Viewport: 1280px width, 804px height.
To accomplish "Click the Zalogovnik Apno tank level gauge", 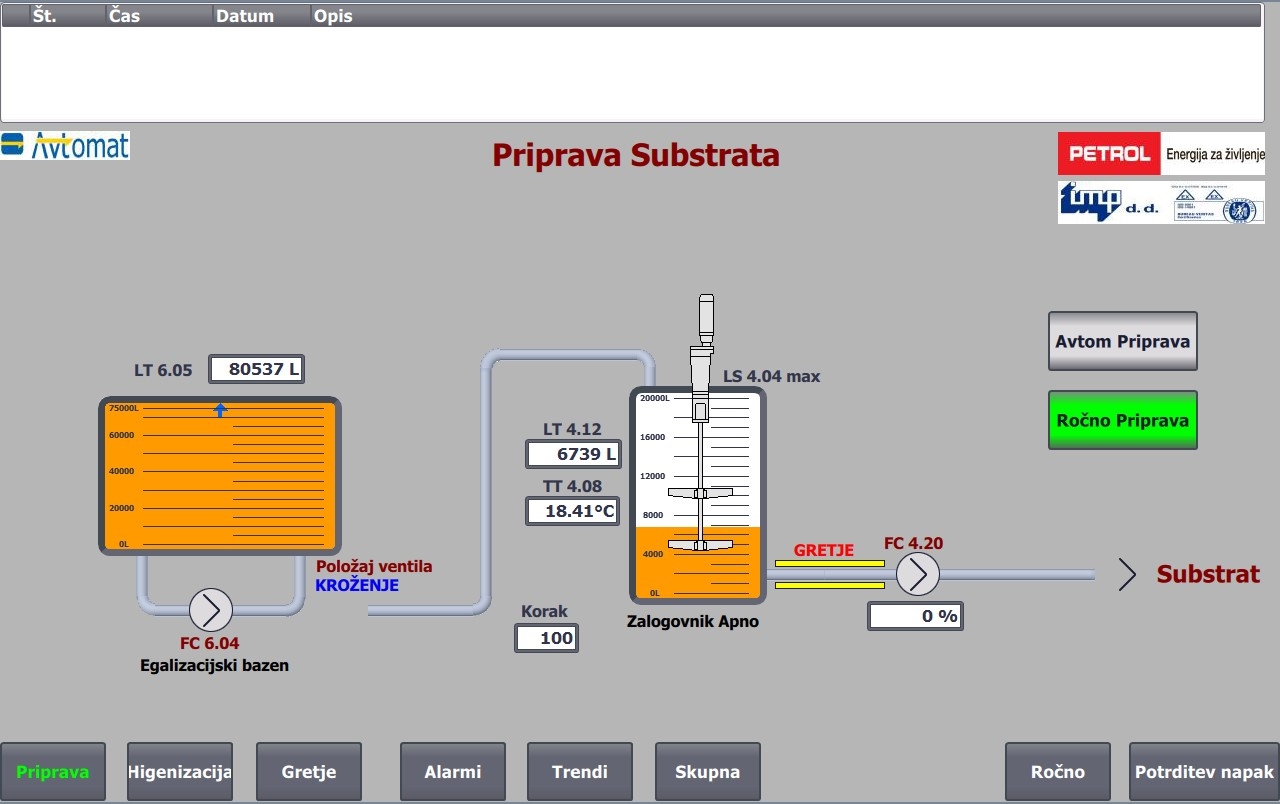I will click(698, 496).
